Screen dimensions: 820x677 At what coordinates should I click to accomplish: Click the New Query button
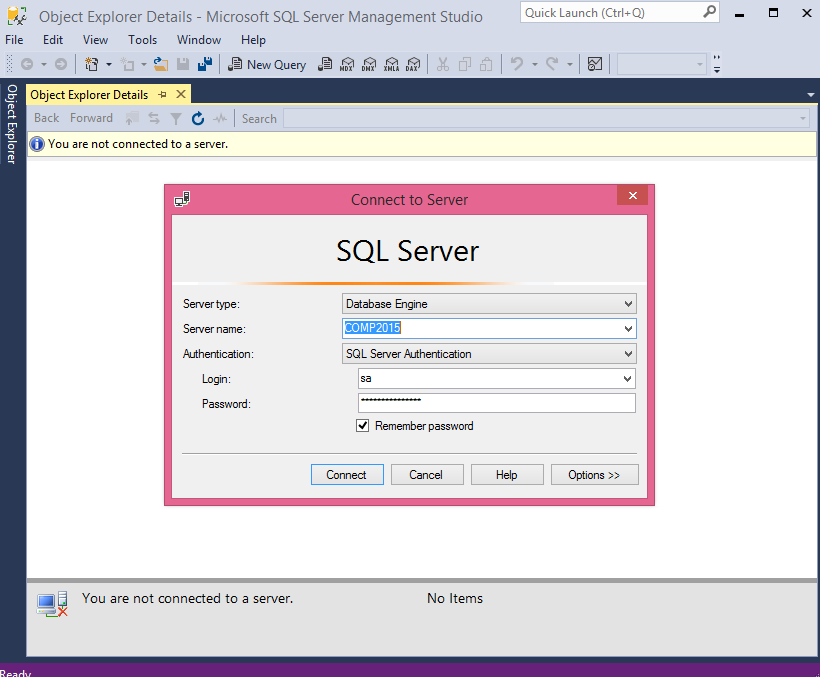(x=267, y=64)
